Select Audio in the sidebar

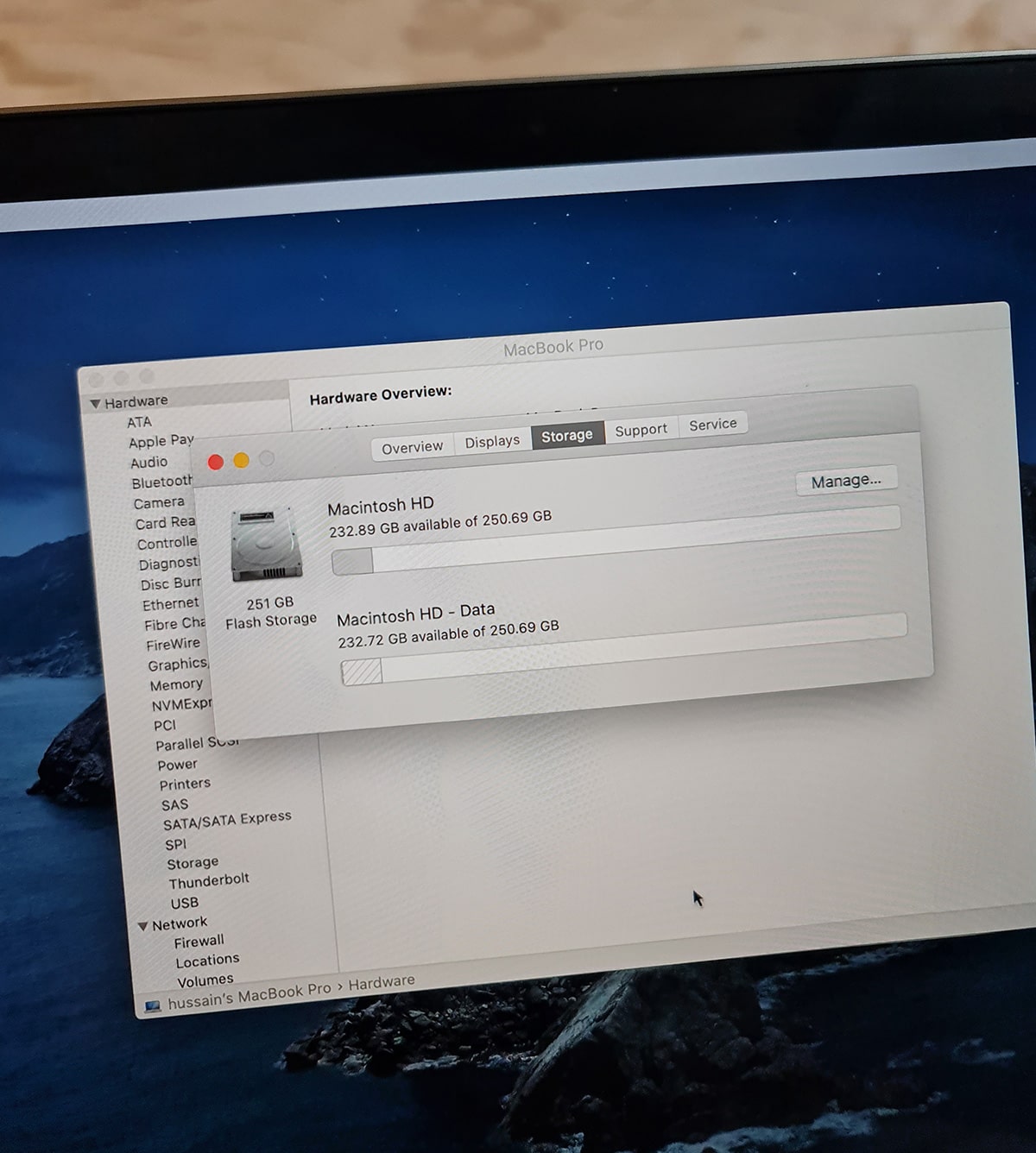(148, 463)
